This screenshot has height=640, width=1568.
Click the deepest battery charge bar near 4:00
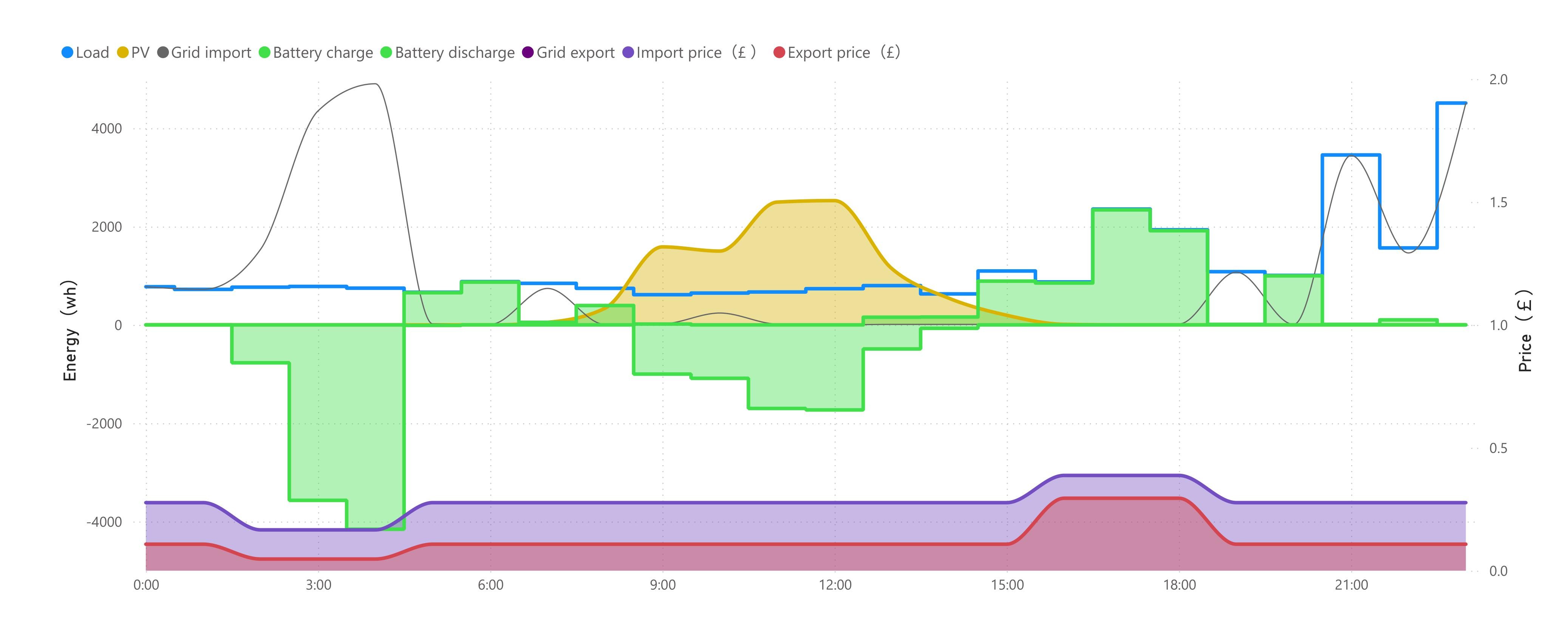tap(376, 427)
